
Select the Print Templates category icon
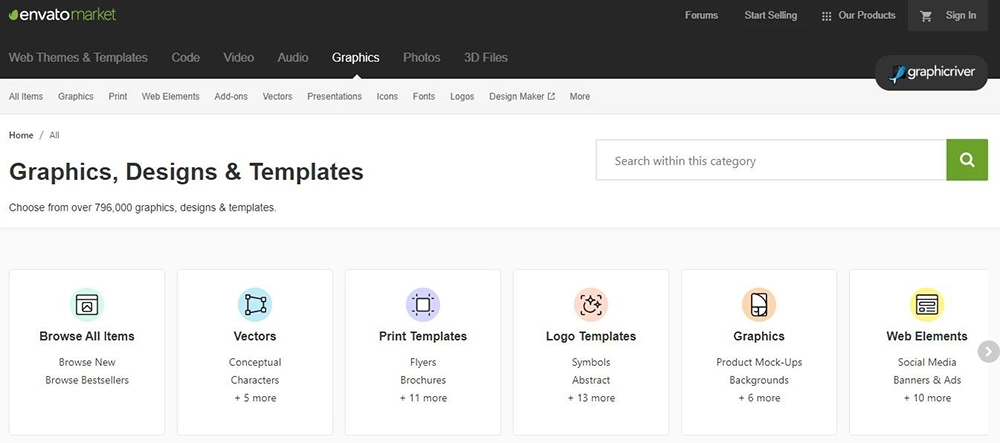coord(423,305)
